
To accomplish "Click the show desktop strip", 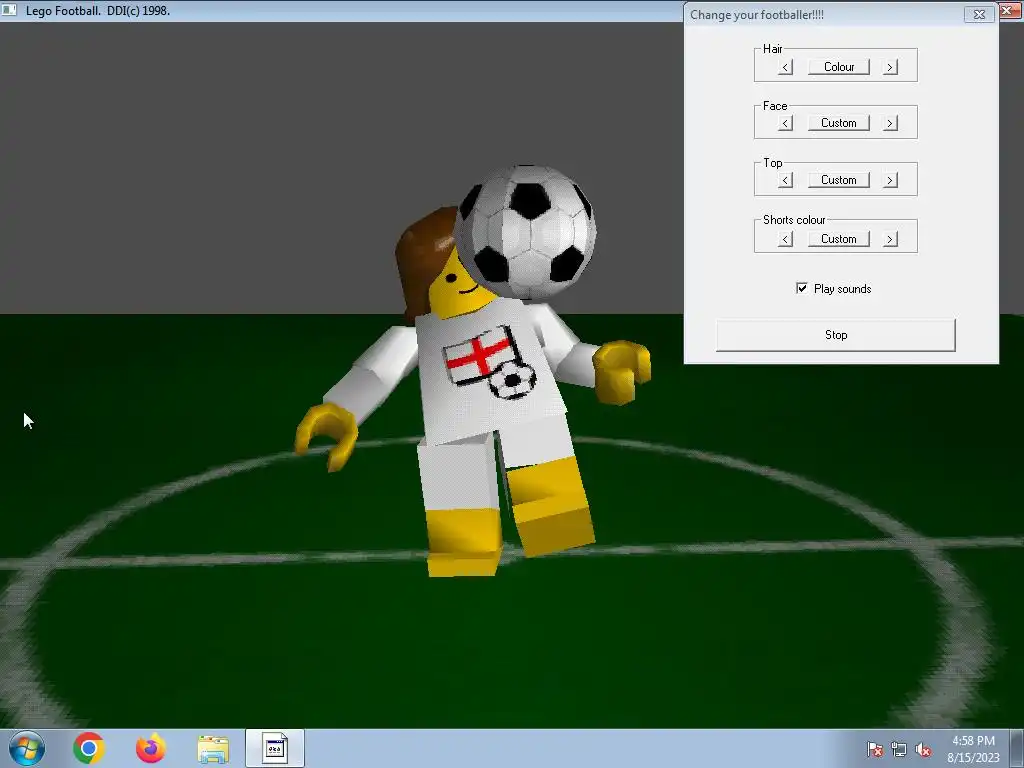I will tap(1018, 748).
